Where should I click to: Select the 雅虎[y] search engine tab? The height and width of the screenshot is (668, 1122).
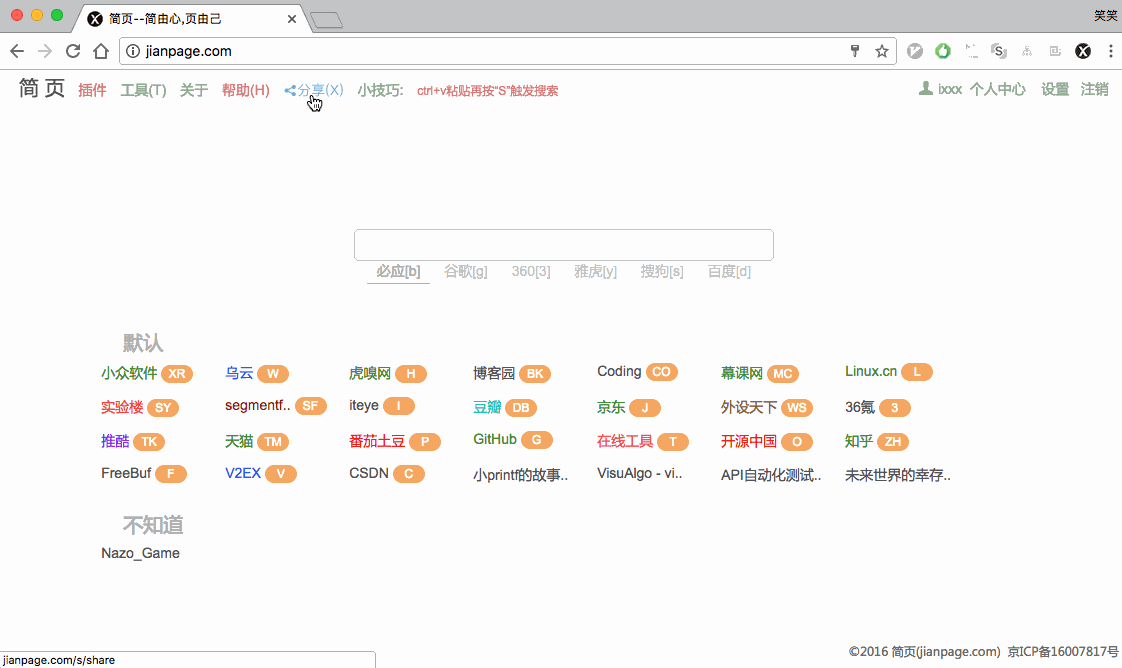(x=595, y=272)
